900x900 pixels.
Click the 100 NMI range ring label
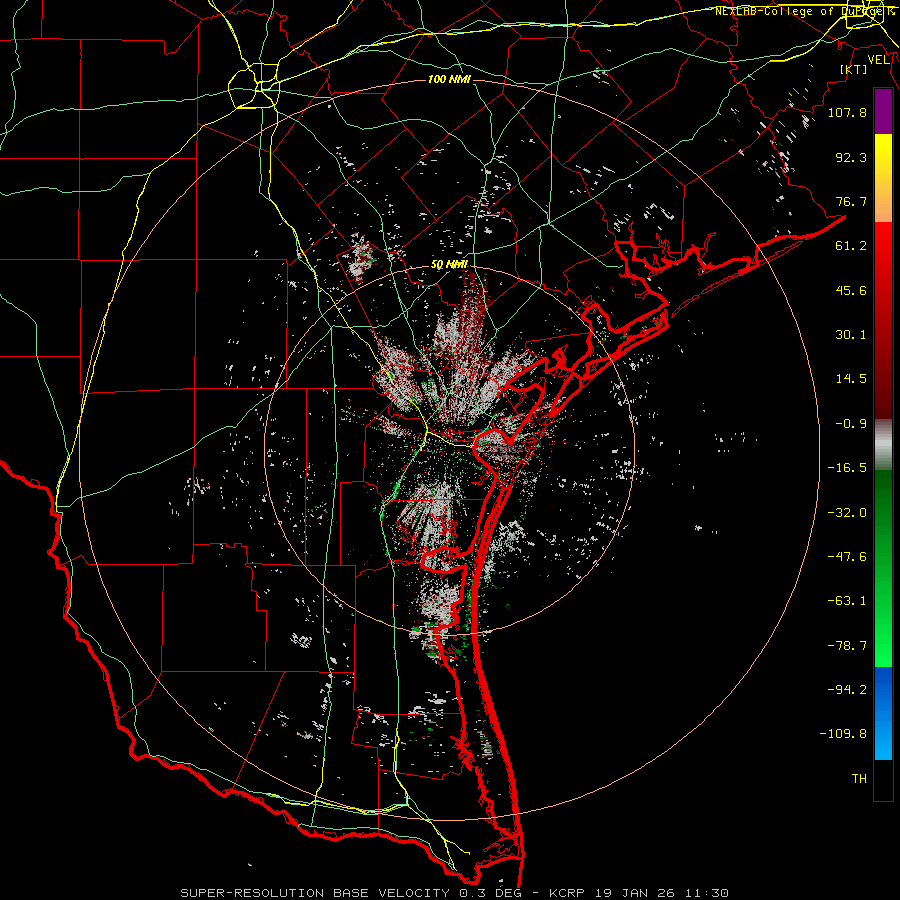449,79
